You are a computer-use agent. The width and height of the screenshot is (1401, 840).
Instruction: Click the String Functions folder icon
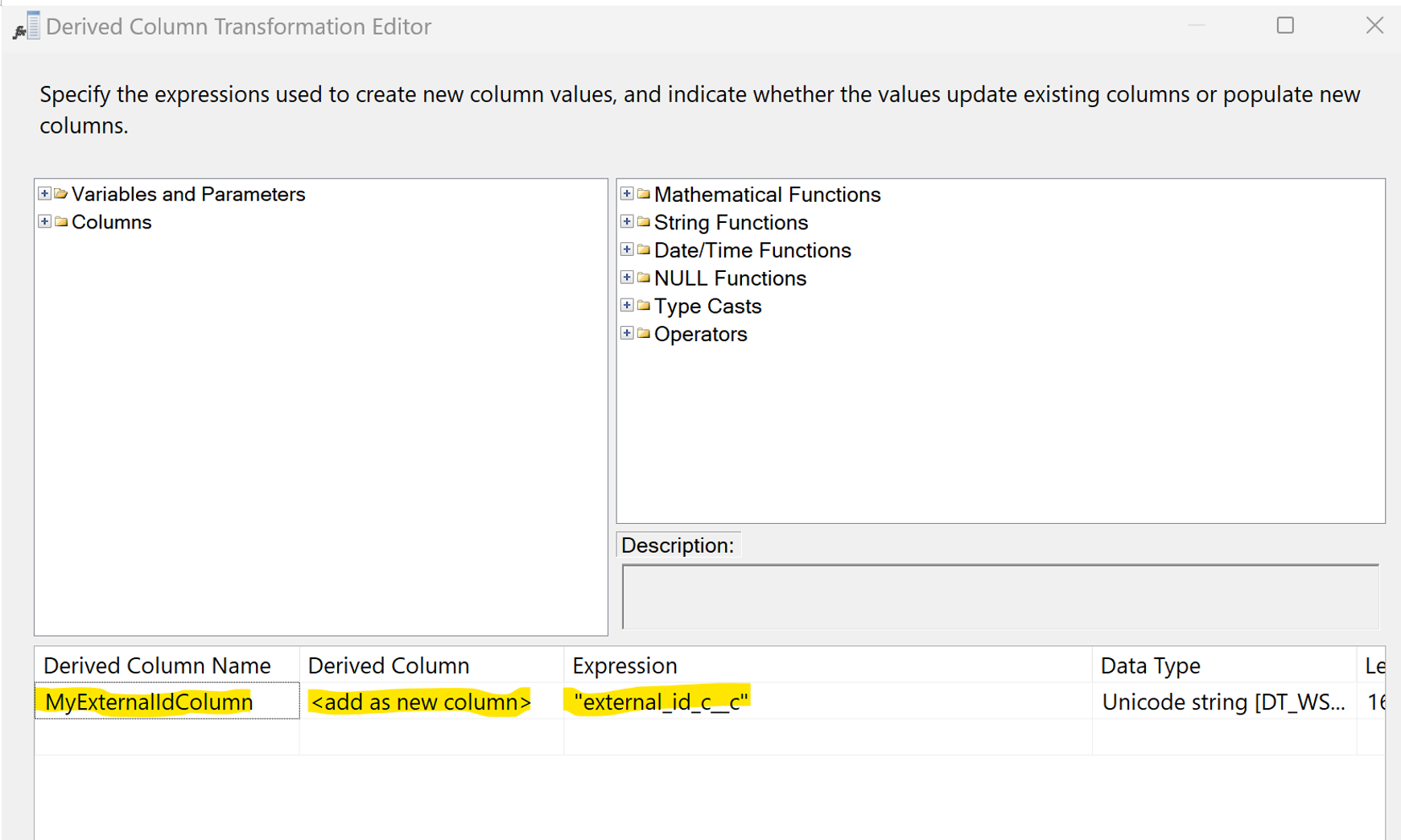[644, 222]
